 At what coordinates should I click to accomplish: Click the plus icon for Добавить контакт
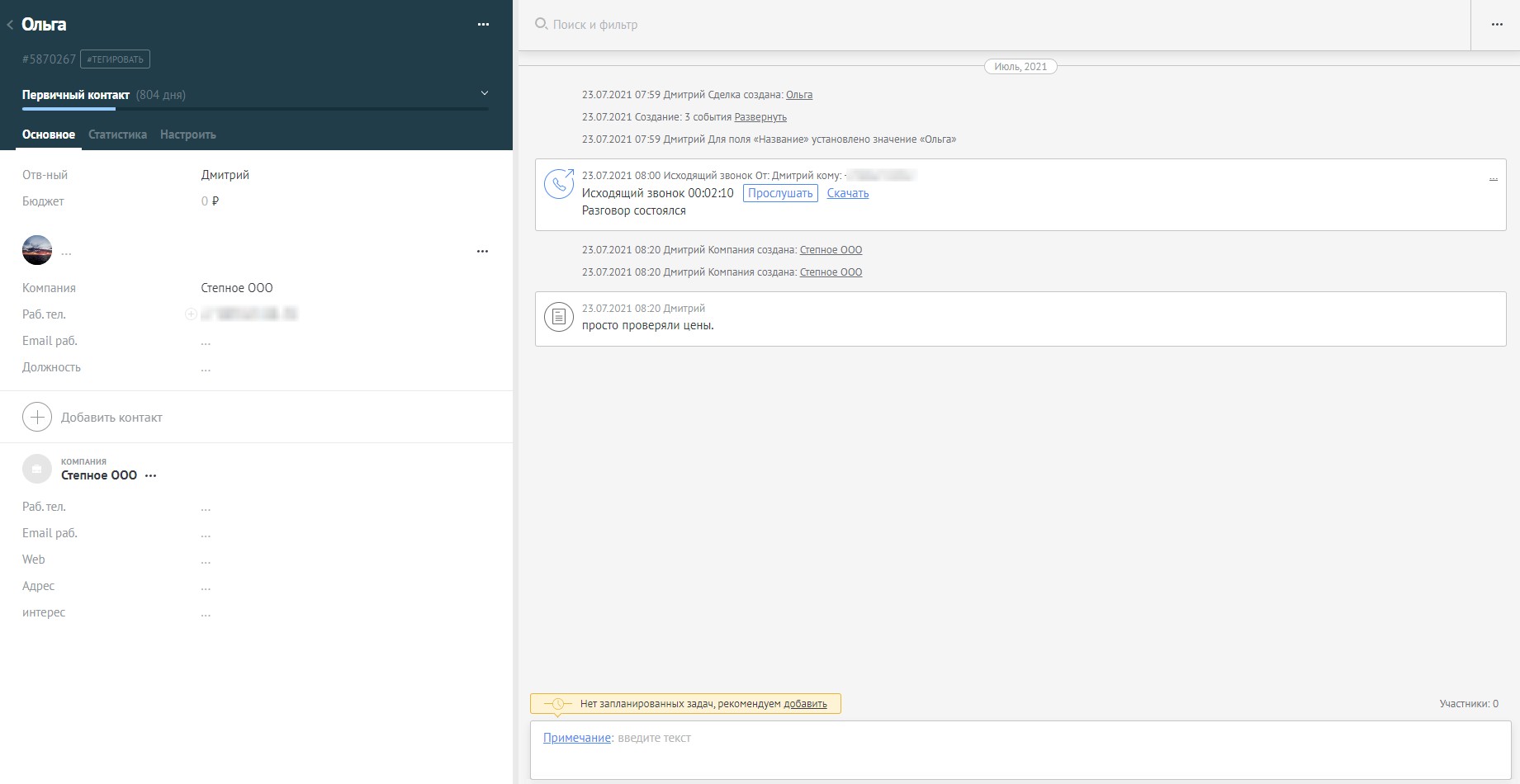tap(37, 418)
